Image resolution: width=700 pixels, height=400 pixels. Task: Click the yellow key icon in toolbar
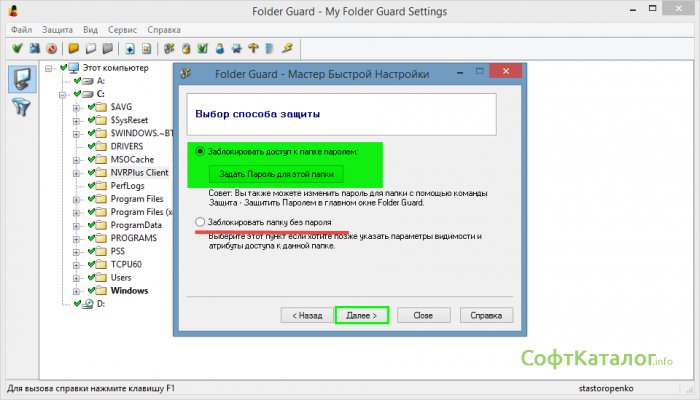point(287,48)
